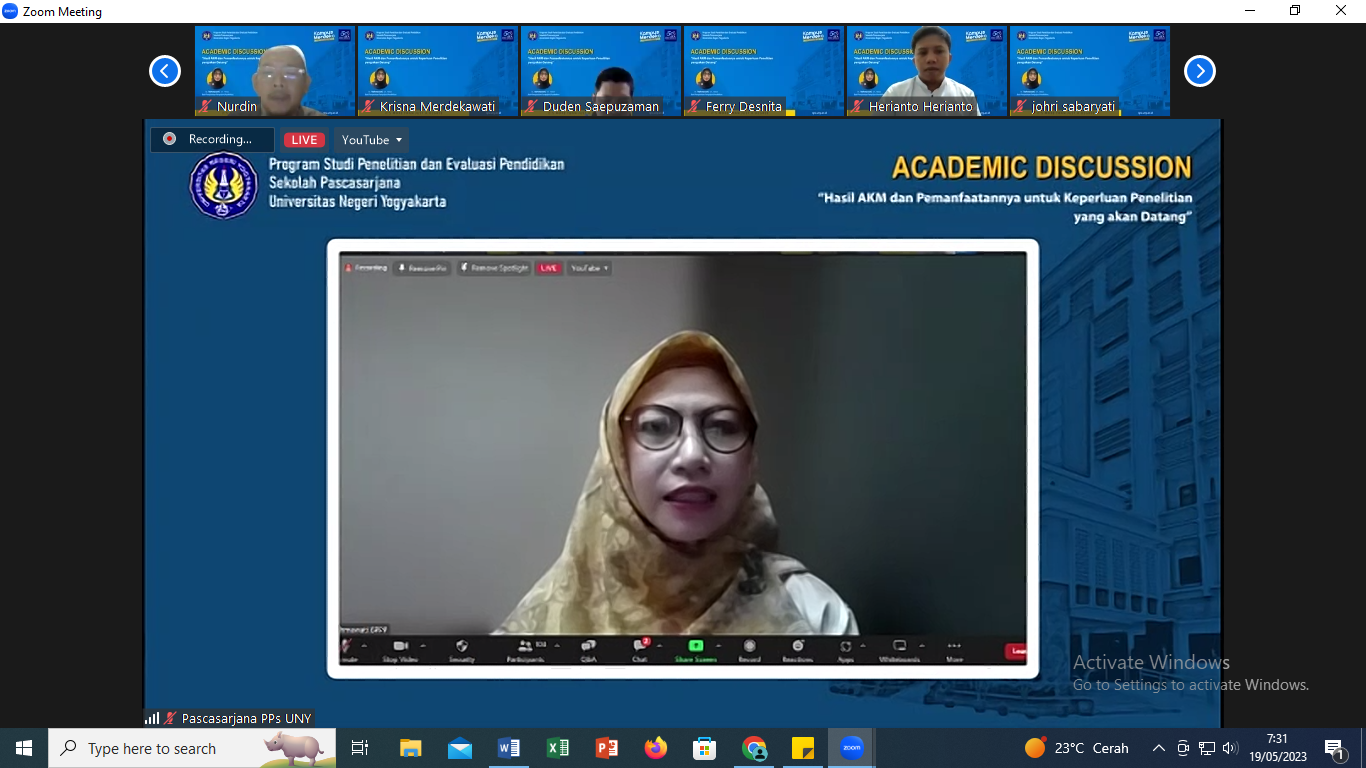Toggle Stop Video camera in shared toolbar
Viewport: 1366px width, 768px height.
pyautogui.click(x=401, y=649)
